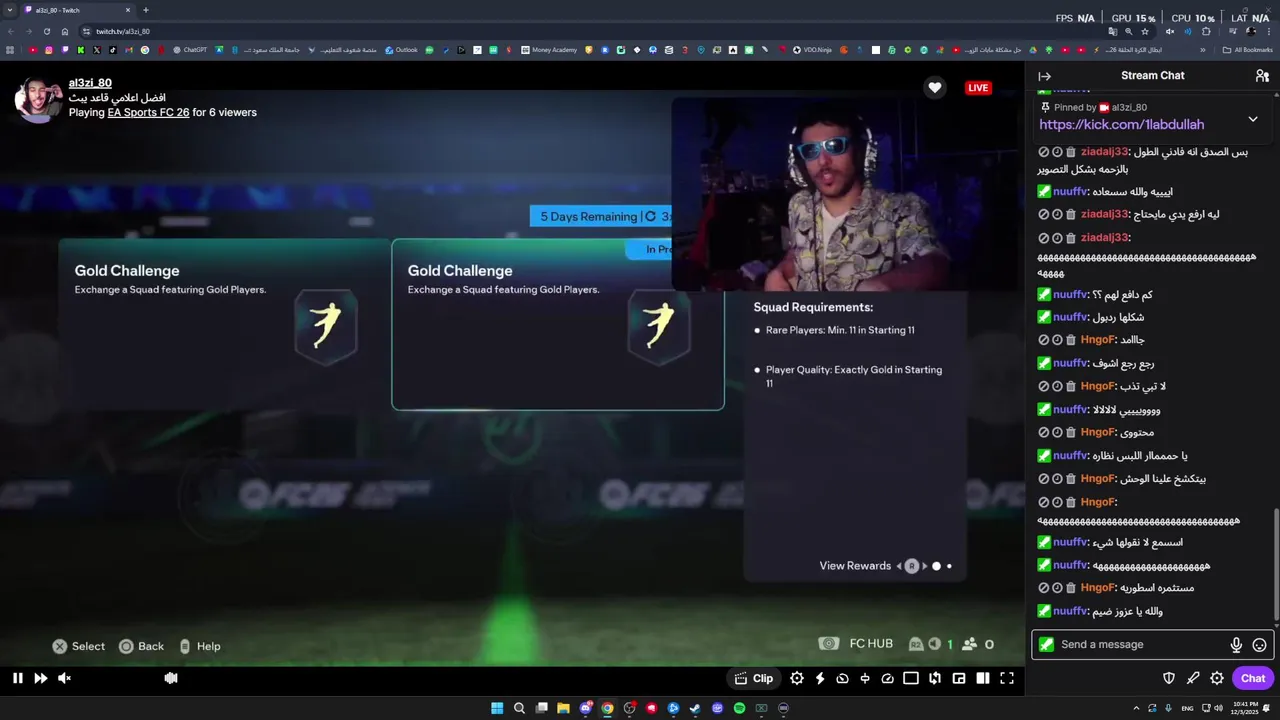The width and height of the screenshot is (1280, 720).
Task: Click username HngoF on its last message
Action: pyautogui.click(x=1097, y=588)
